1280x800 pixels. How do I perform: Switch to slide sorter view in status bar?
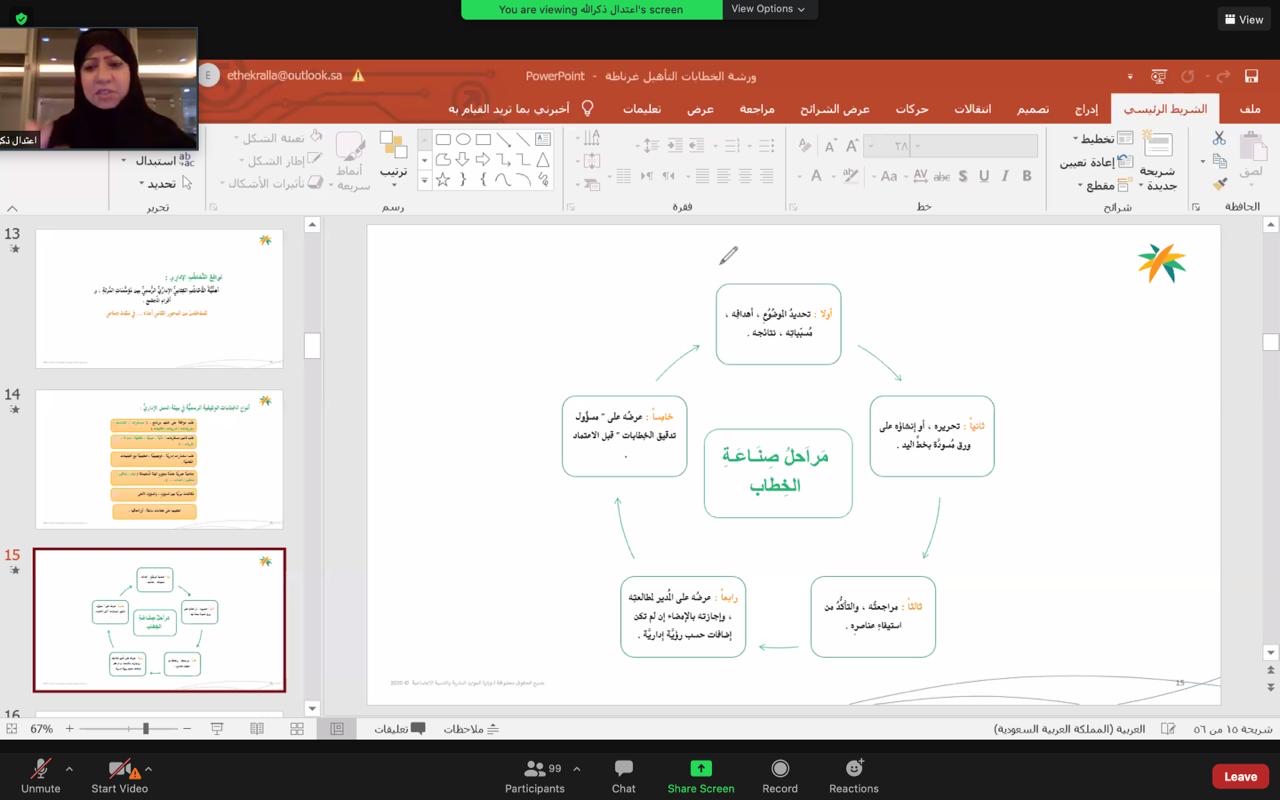(297, 729)
